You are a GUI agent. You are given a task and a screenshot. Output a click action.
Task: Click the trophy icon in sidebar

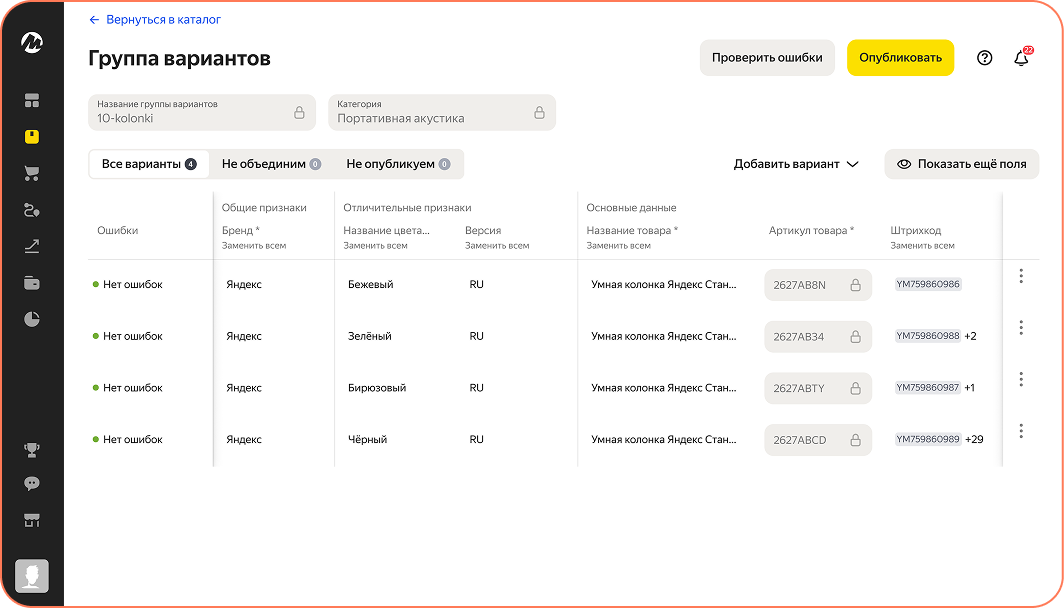click(x=32, y=449)
